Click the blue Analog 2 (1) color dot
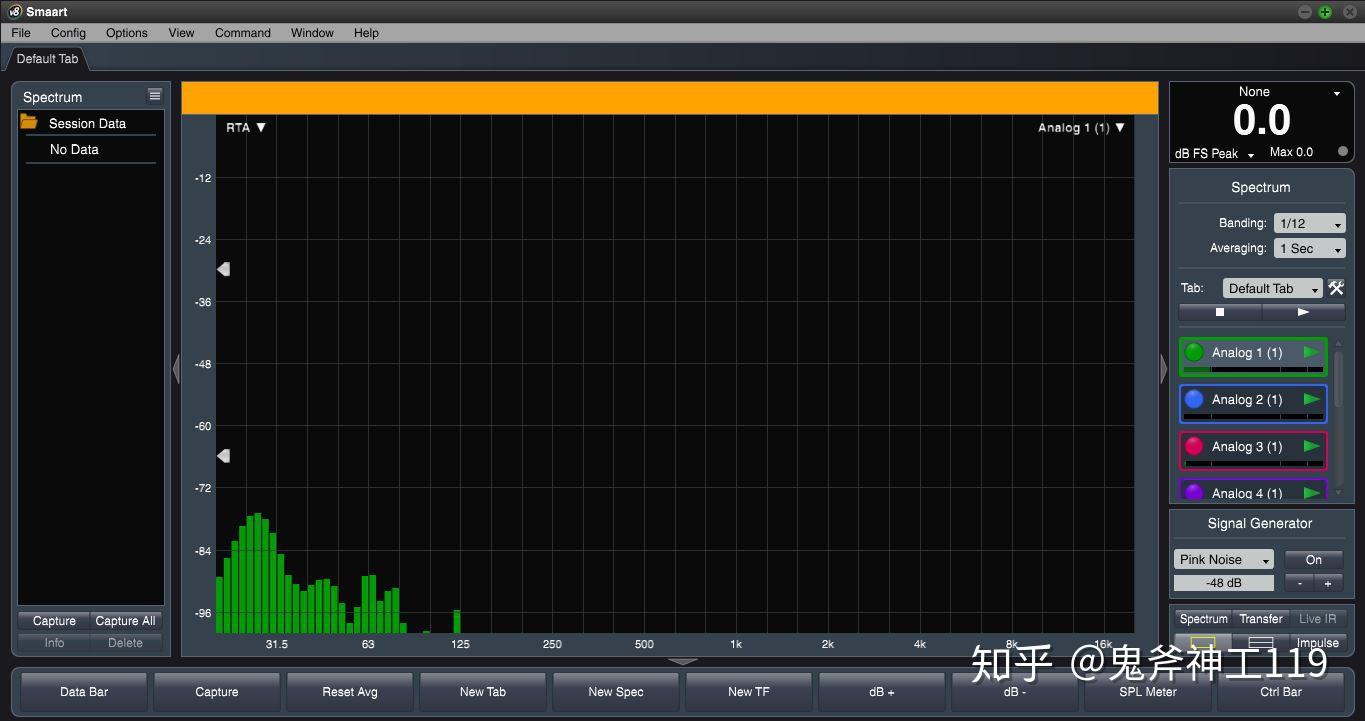This screenshot has width=1365, height=721. point(1194,399)
